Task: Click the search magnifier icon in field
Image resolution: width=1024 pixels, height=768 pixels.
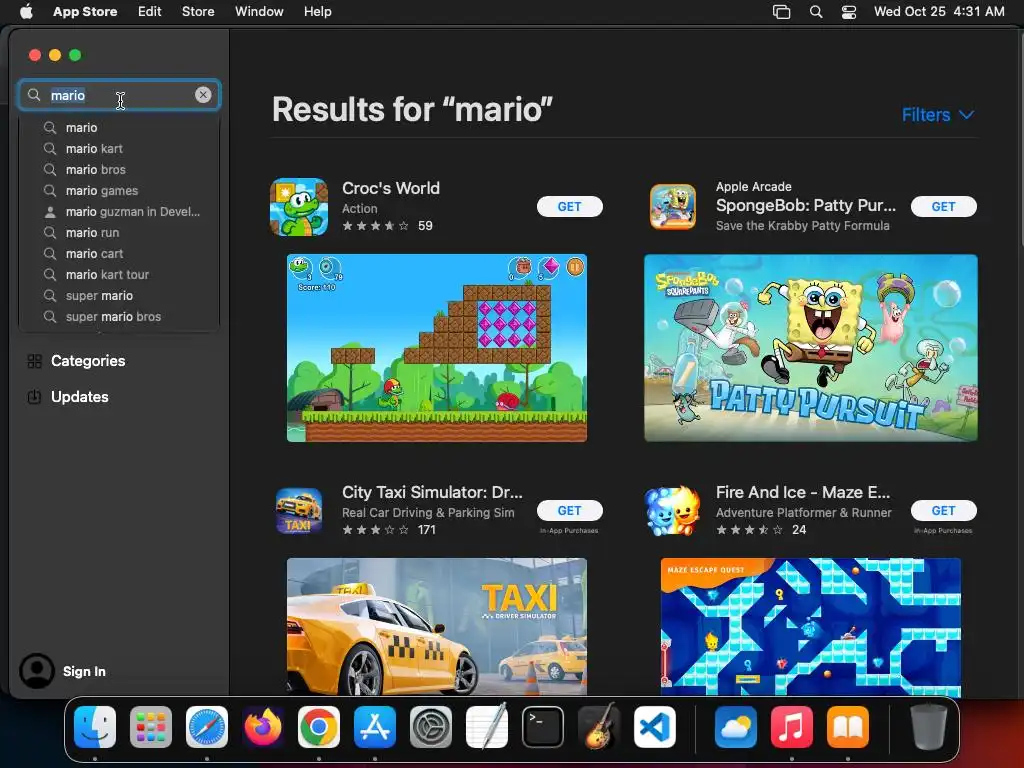Action: tap(34, 95)
